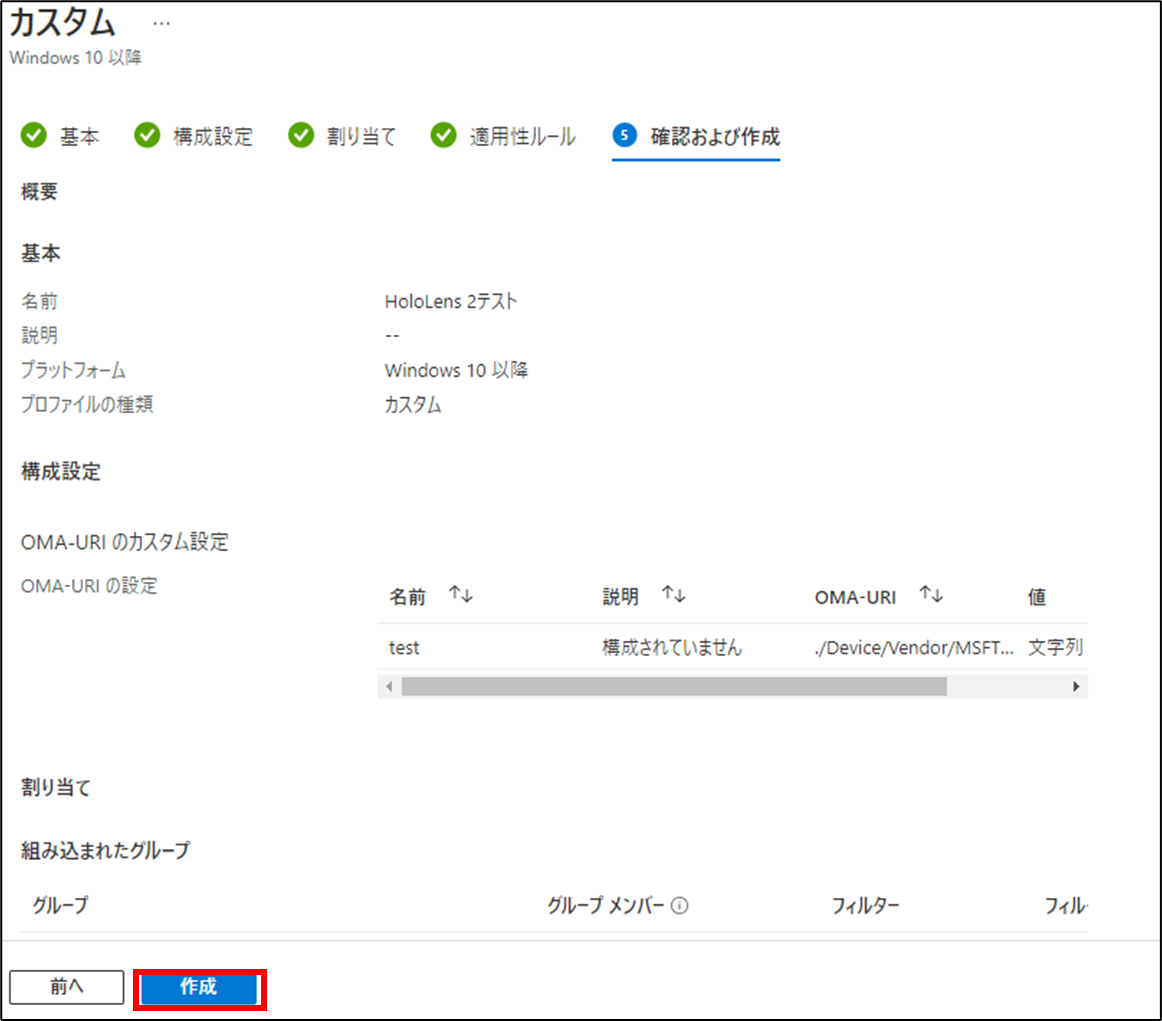Sort table by 名前 column arrows

coord(460,594)
